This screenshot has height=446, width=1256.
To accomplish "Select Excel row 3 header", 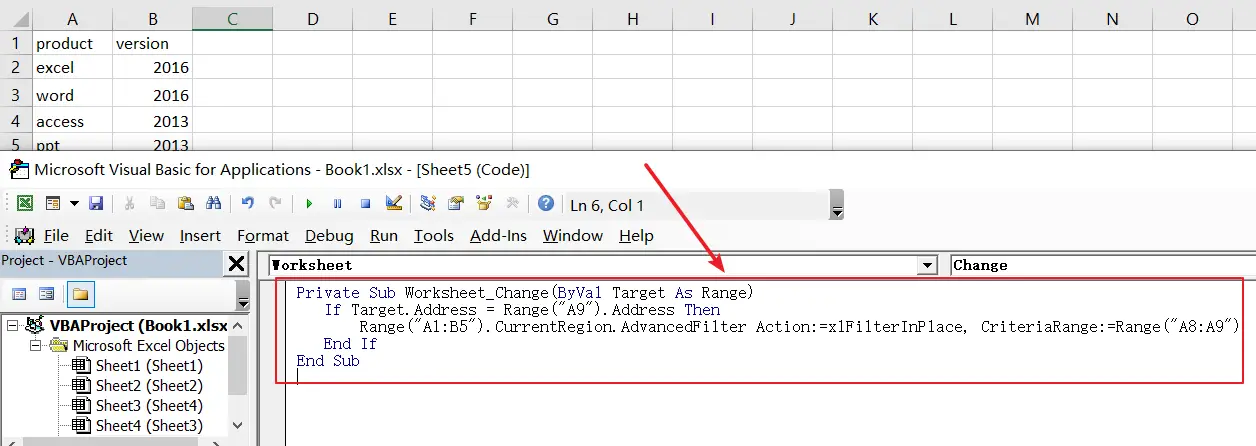I will pos(16,95).
